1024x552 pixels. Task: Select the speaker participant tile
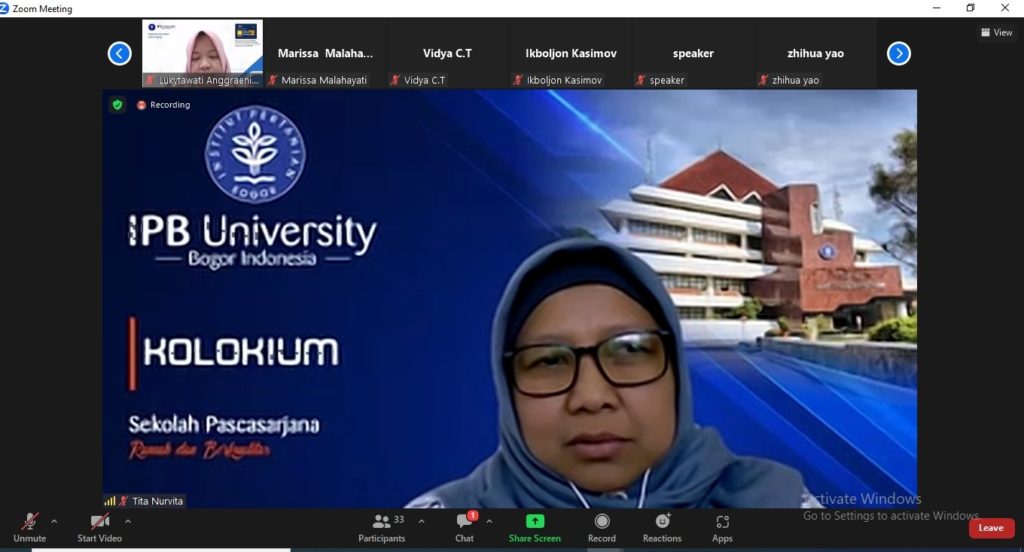(x=693, y=53)
